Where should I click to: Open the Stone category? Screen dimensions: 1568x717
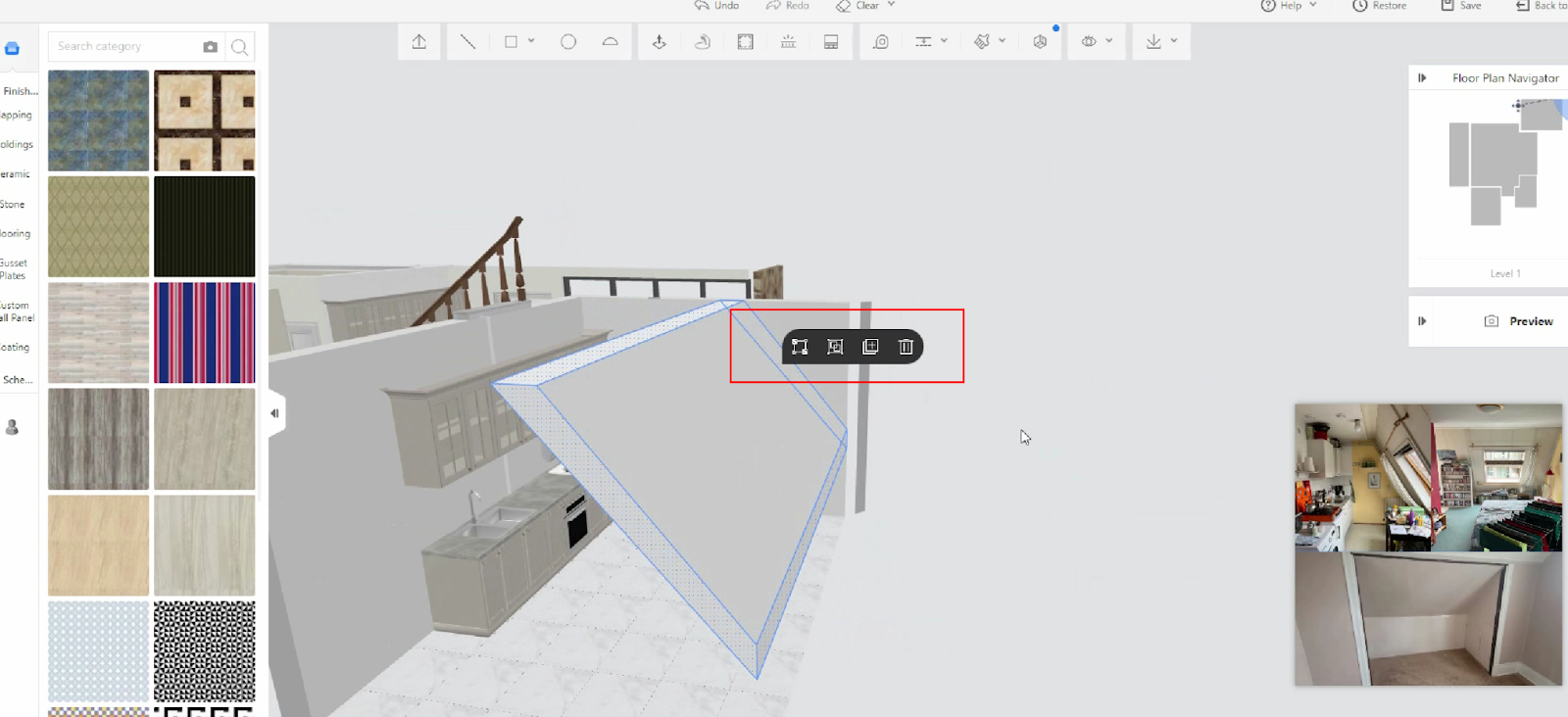click(13, 205)
